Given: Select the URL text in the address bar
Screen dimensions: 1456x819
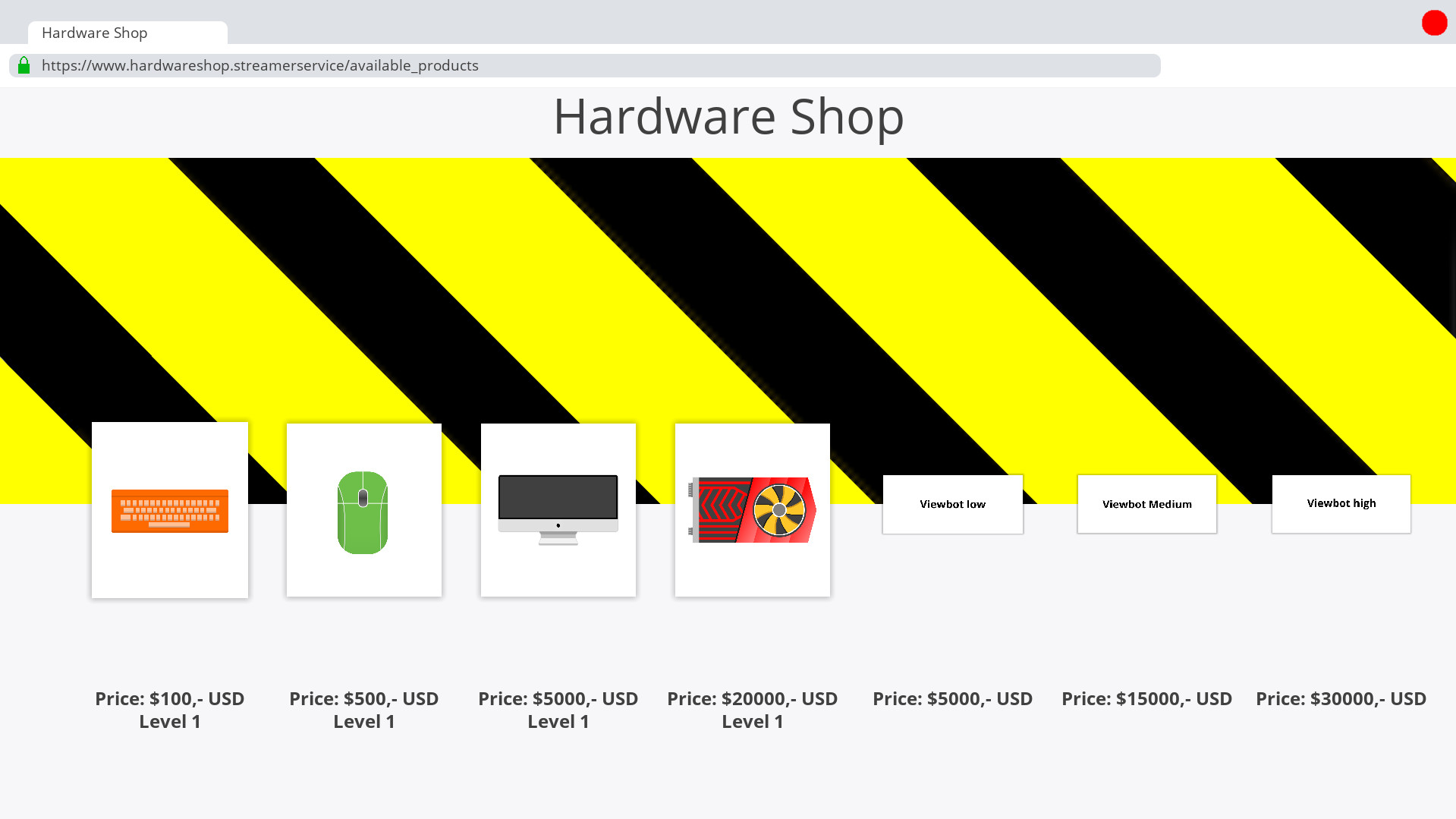Looking at the screenshot, I should point(259,65).
